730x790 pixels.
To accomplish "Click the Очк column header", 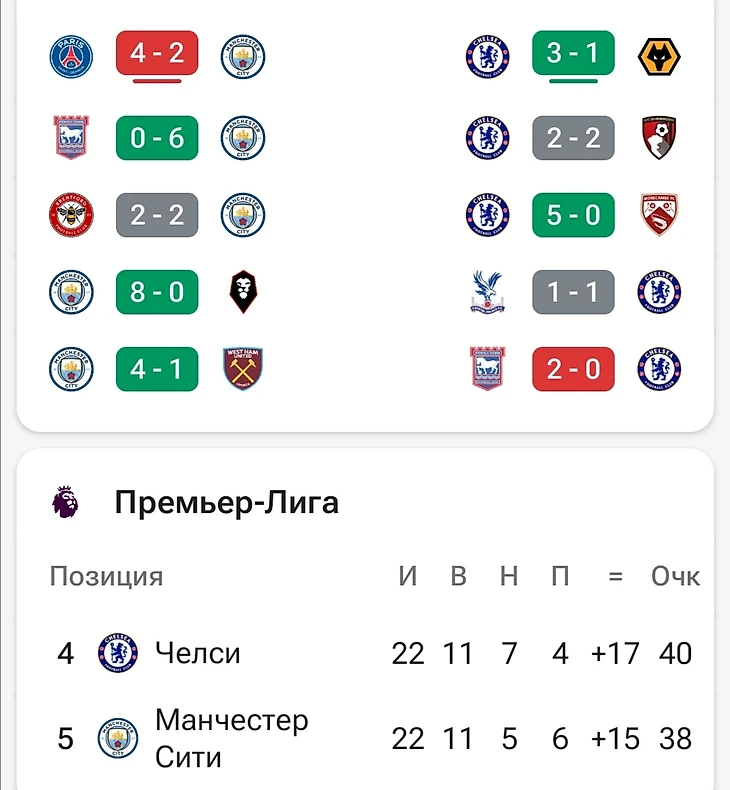I will (675, 577).
